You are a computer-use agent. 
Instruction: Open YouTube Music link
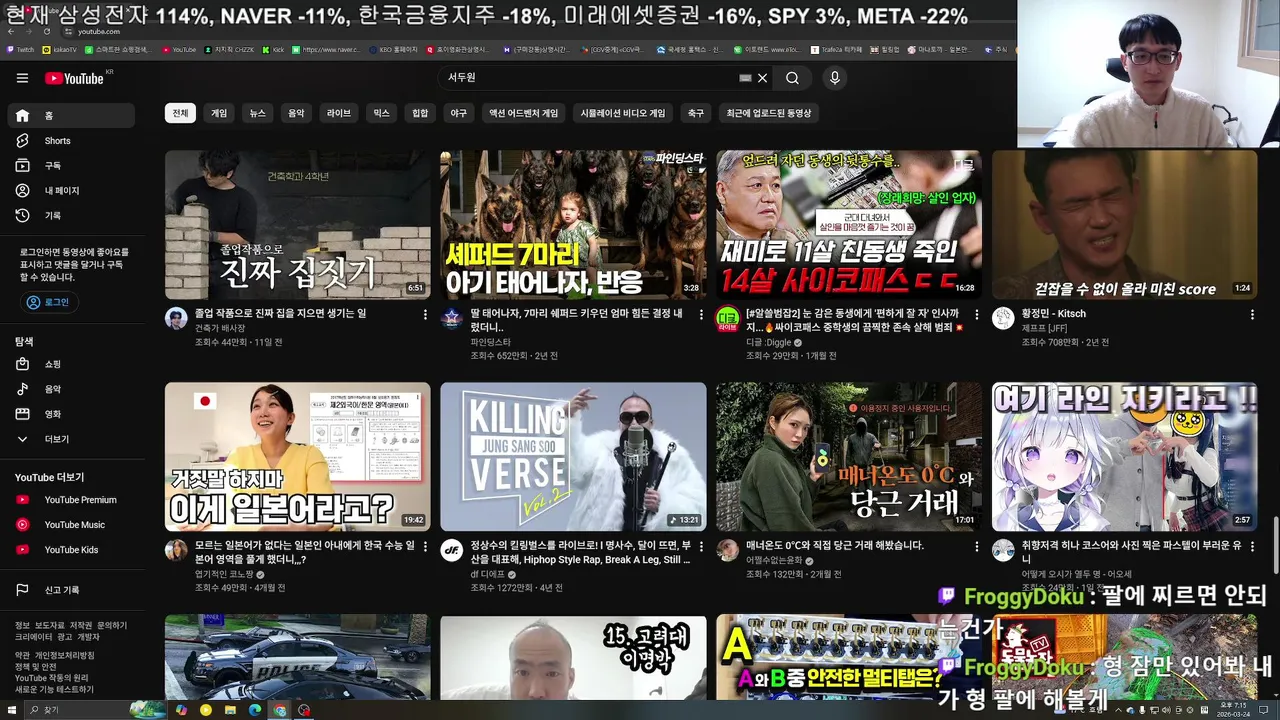tap(71, 525)
